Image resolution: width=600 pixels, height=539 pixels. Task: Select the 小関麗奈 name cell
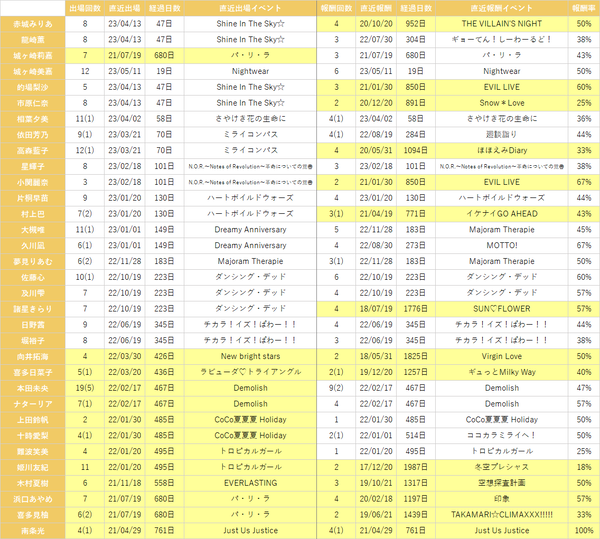click(x=33, y=182)
